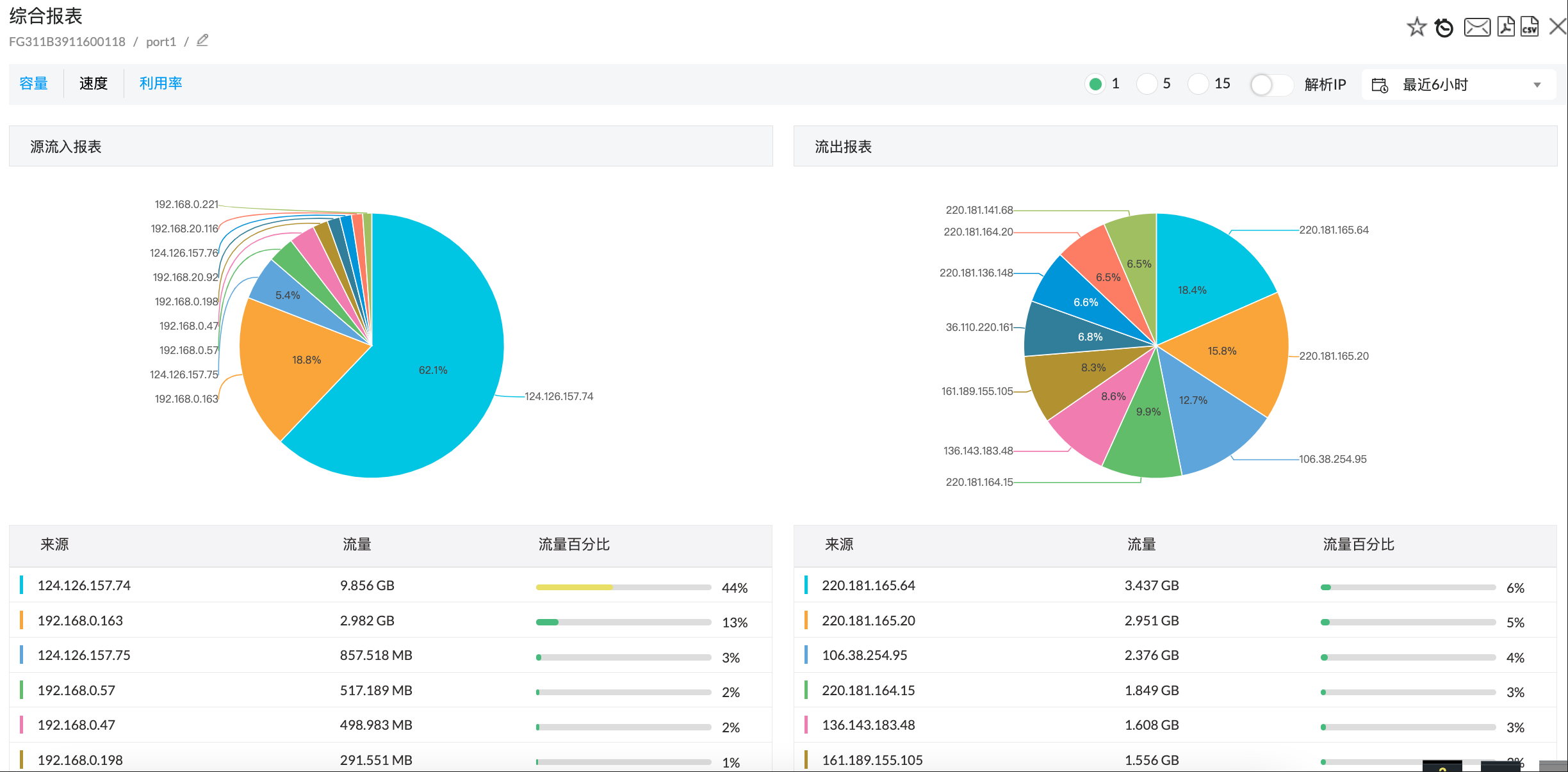Select the 5 minute radio option

pos(1147,84)
